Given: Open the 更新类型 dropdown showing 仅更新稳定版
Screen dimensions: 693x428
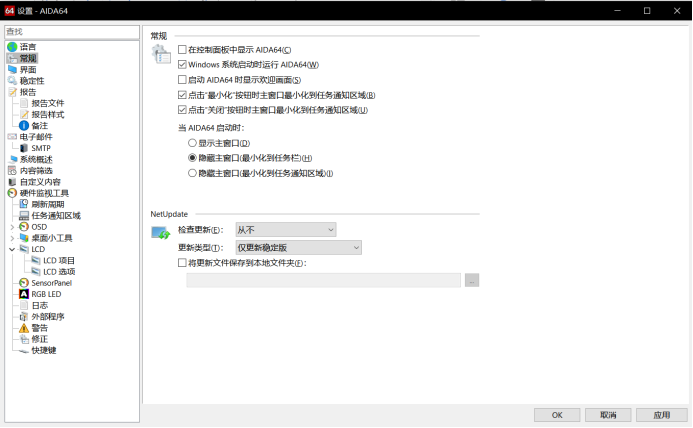Looking at the screenshot, I should [x=299, y=248].
